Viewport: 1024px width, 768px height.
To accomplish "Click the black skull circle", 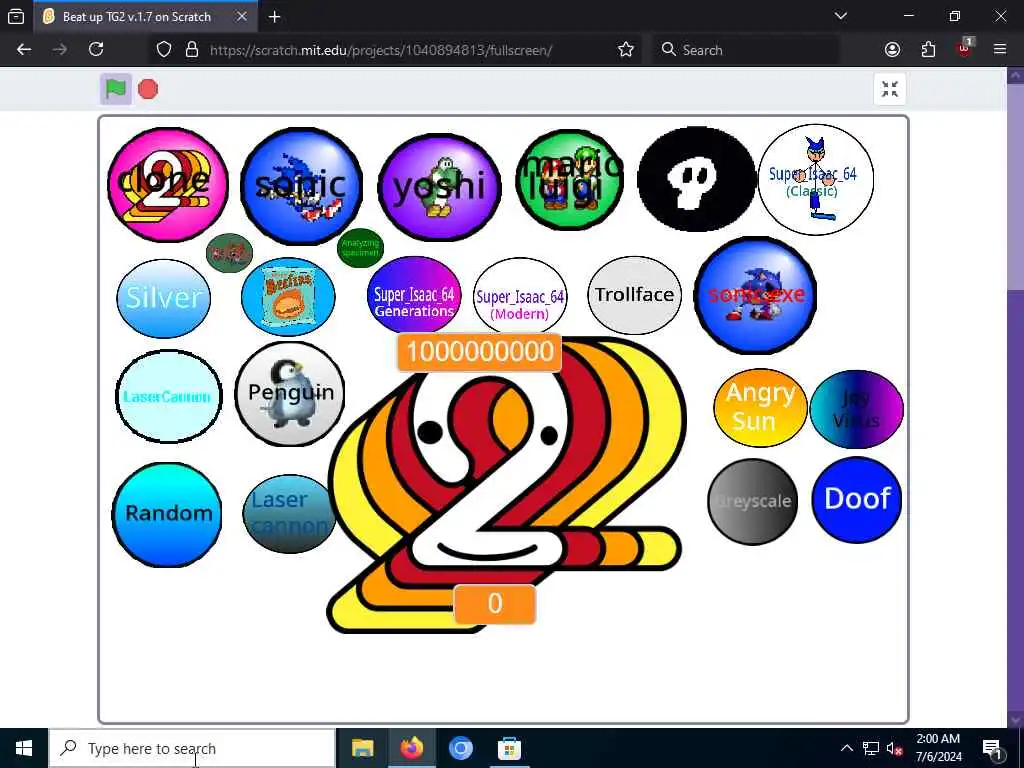I will pyautogui.click(x=696, y=179).
